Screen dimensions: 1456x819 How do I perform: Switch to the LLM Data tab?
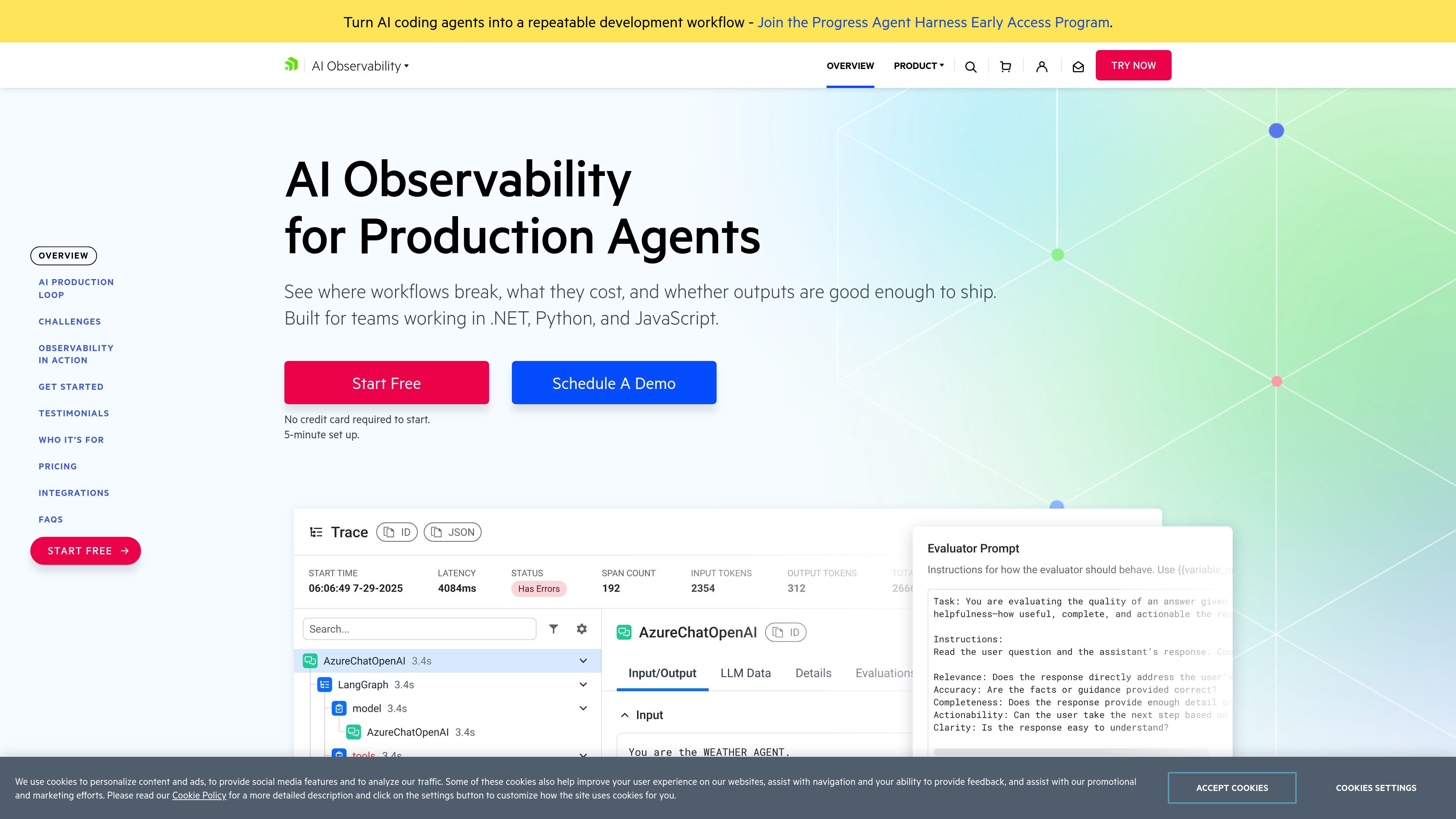745,673
